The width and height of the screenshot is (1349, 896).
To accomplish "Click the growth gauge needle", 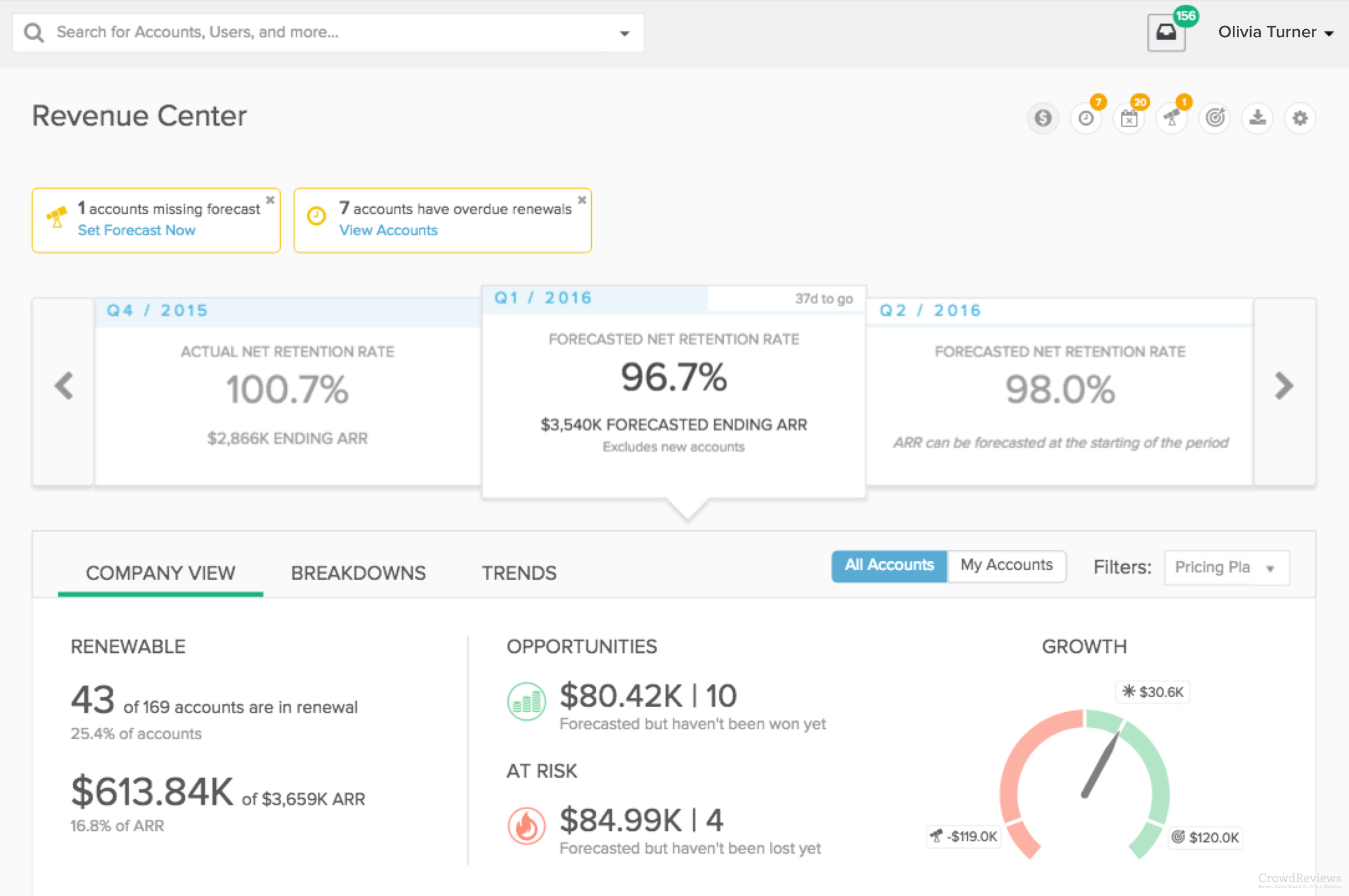I will tap(1101, 765).
